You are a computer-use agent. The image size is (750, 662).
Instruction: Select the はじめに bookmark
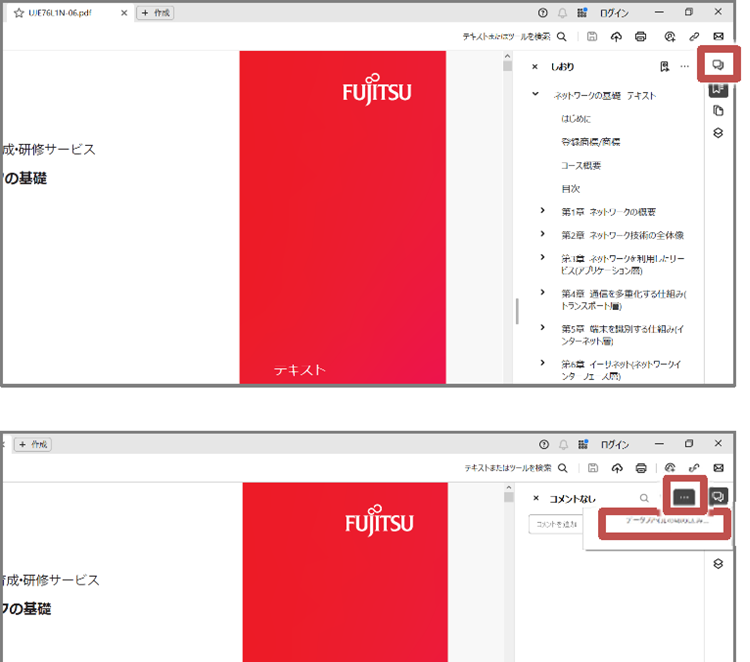[x=576, y=119]
